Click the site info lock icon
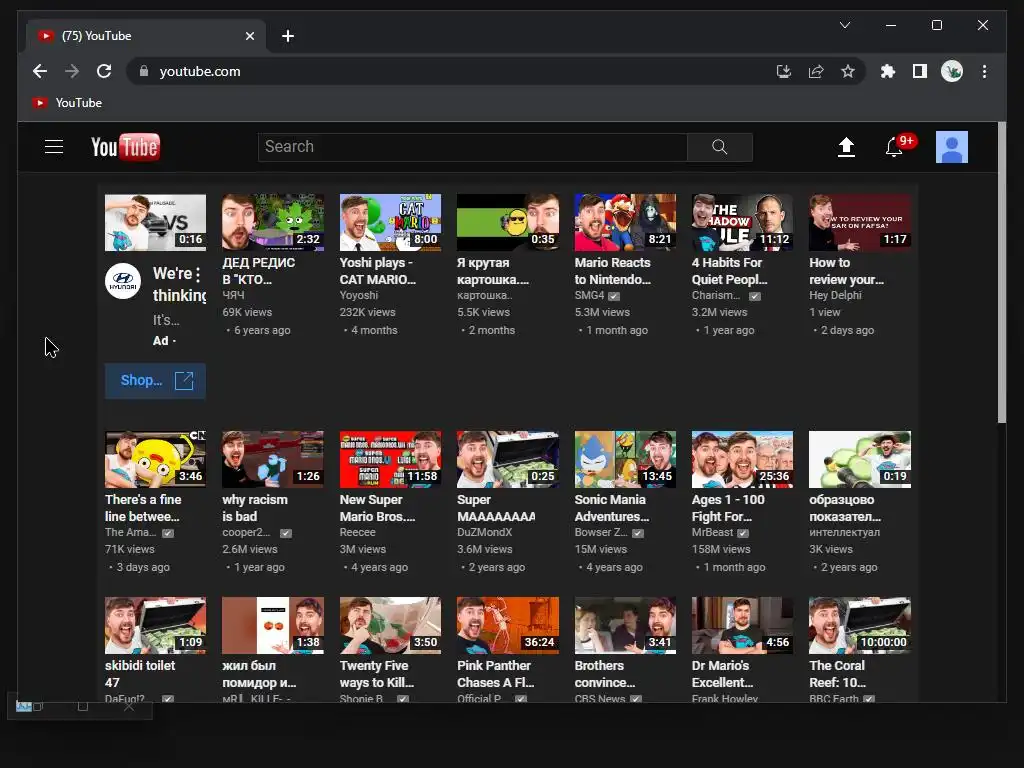 point(144,71)
